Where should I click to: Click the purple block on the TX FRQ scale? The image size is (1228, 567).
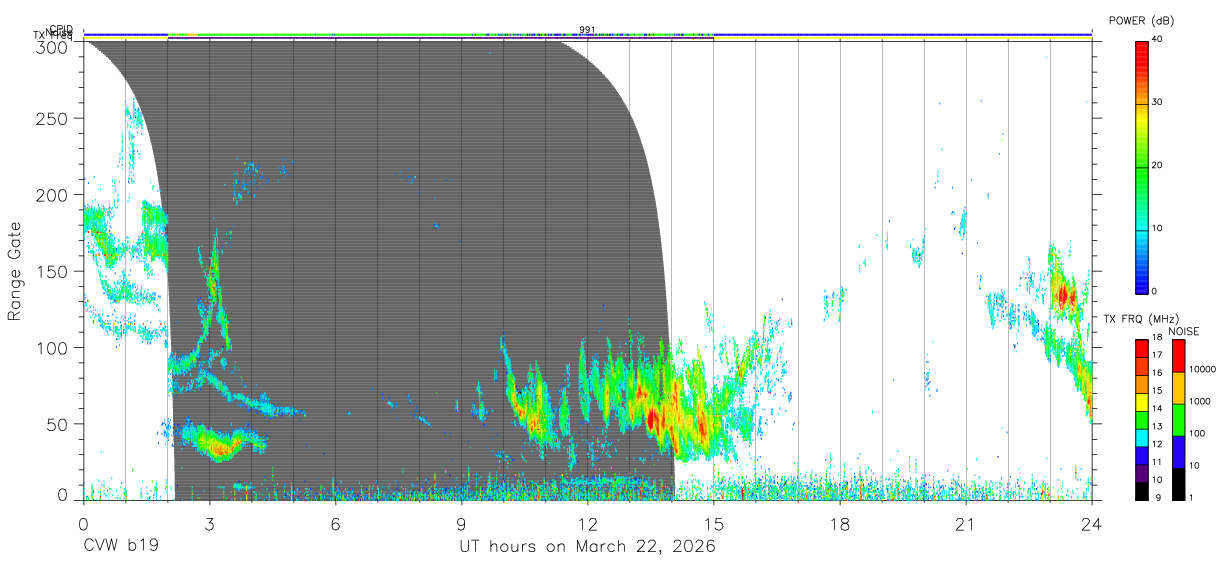coord(1141,474)
